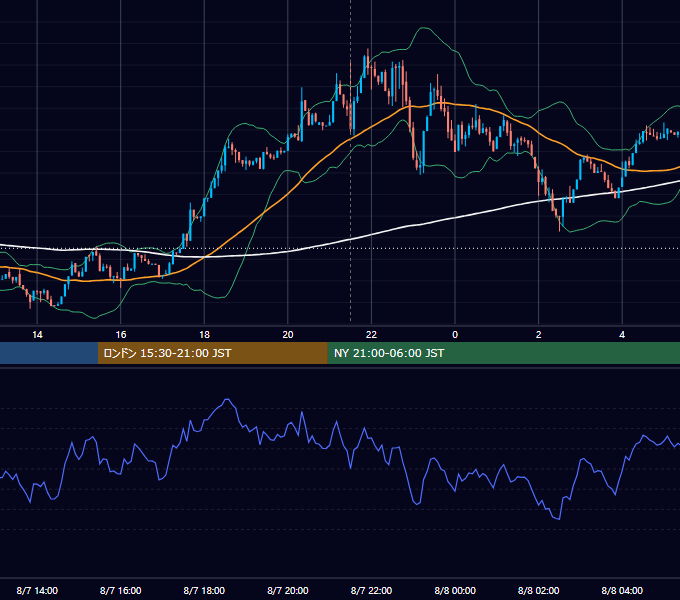680x600 pixels.
Task: Click hour label 20 on price chart axis
Action: 288,335
